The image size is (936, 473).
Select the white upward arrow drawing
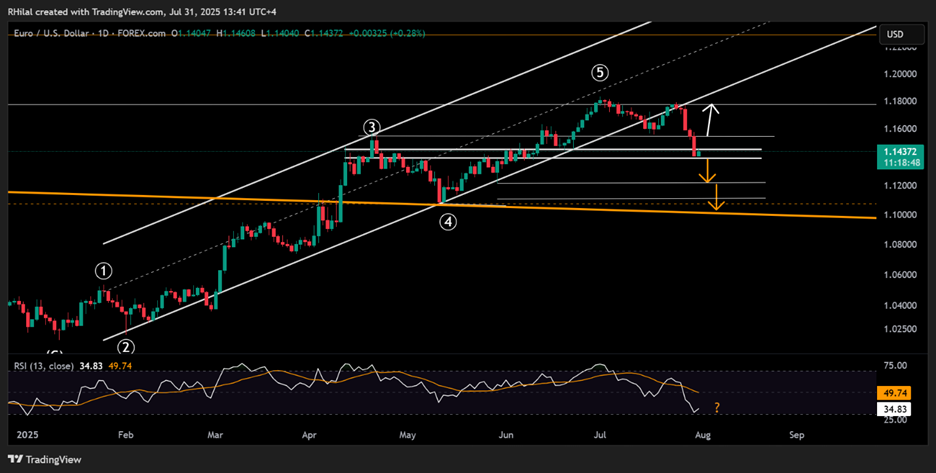point(709,120)
